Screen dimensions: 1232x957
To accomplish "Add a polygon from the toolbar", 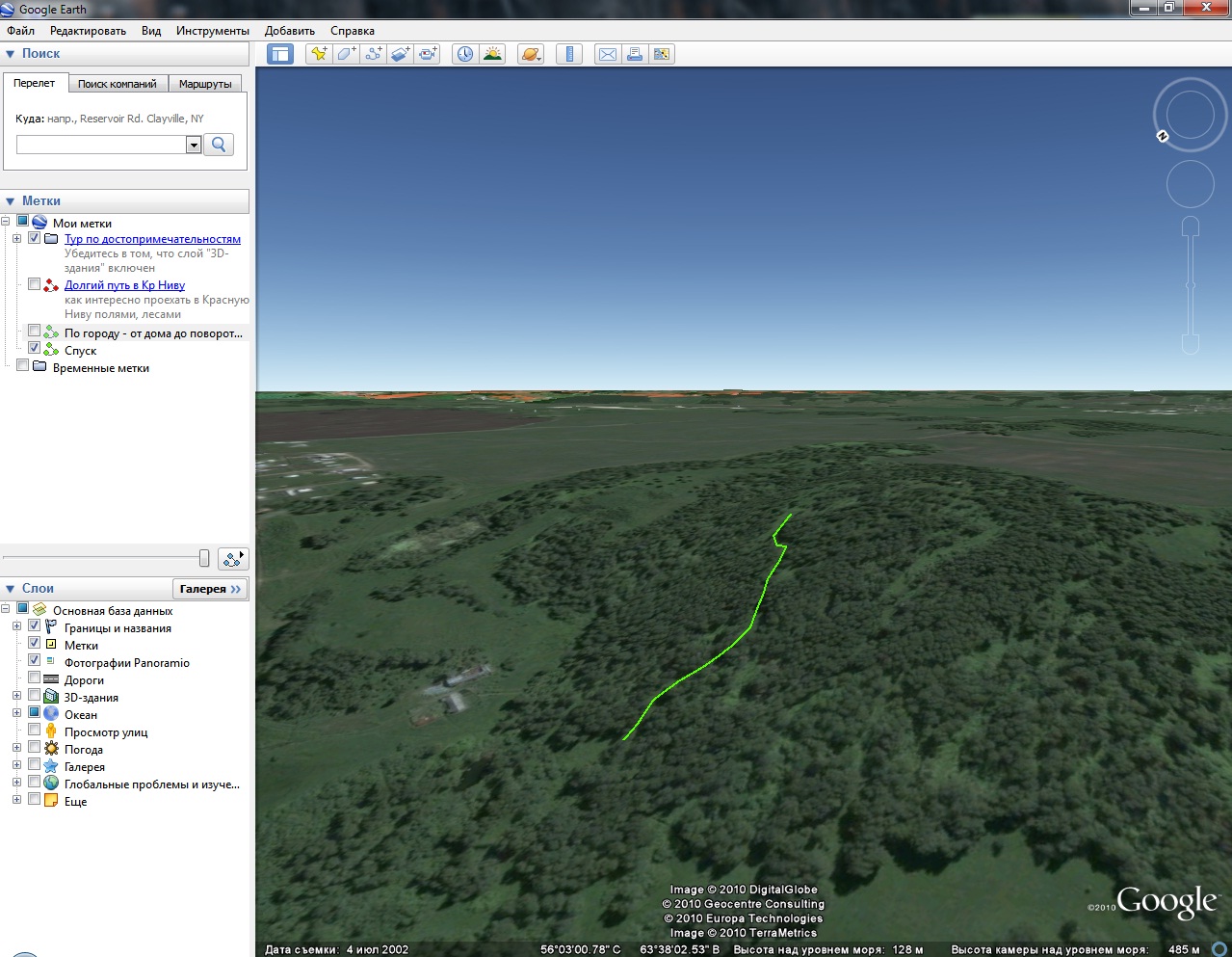I will 347,54.
